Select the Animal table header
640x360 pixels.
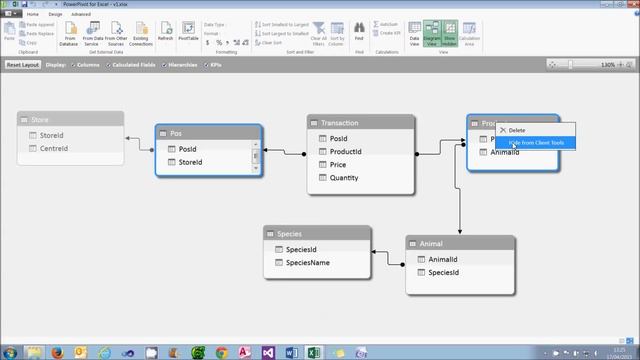point(460,243)
